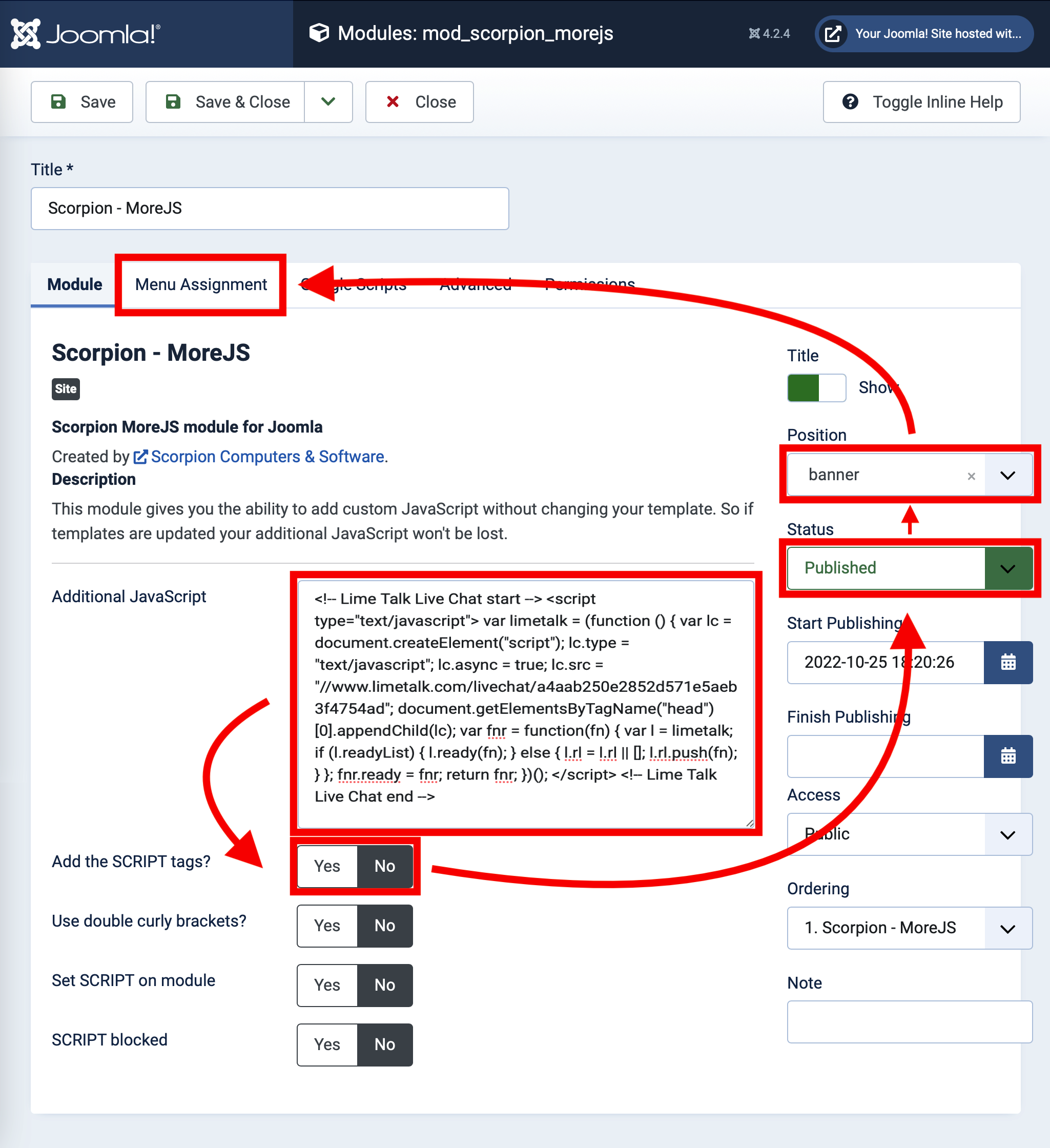Open the Access Public dropdown
1050x1148 pixels.
pyautogui.click(x=910, y=834)
